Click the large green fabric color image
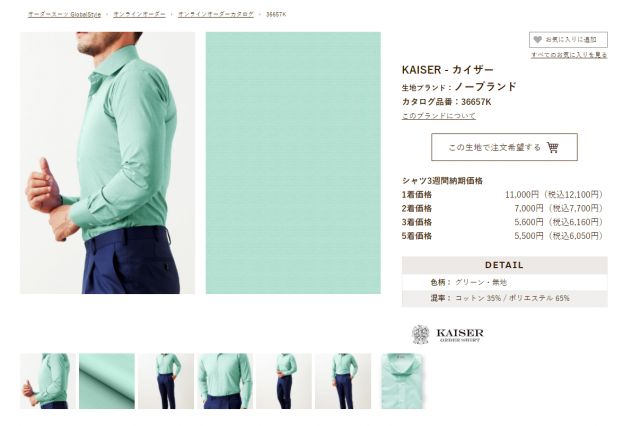Viewport: 640px width, 426px height. 293,163
